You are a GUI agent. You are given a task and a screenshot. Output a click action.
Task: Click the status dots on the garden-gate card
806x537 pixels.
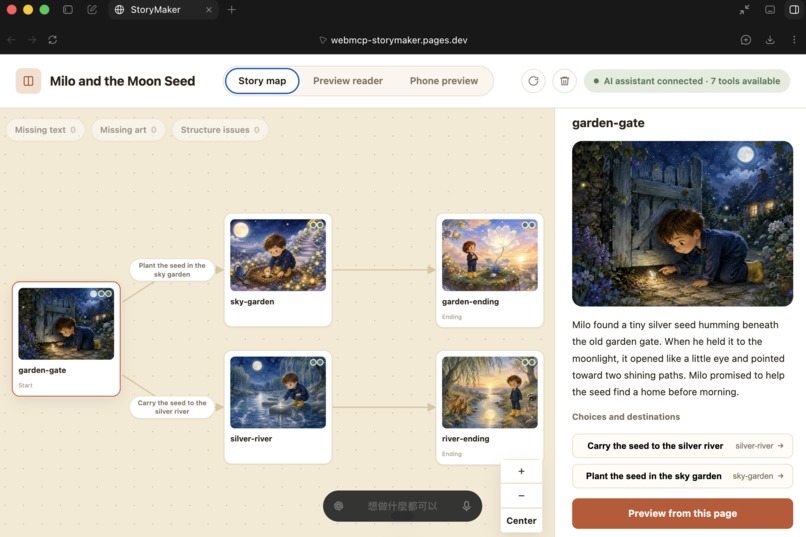[x=101, y=294]
